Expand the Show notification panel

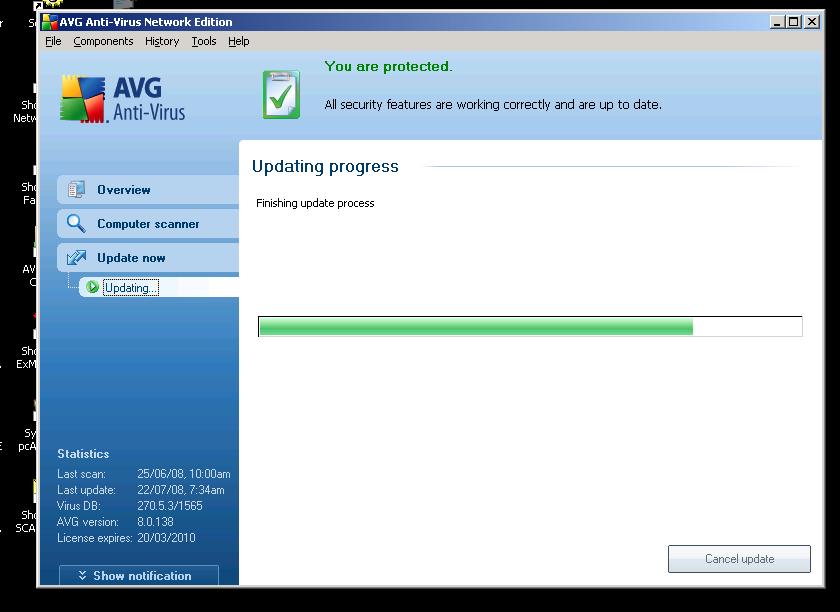(139, 576)
